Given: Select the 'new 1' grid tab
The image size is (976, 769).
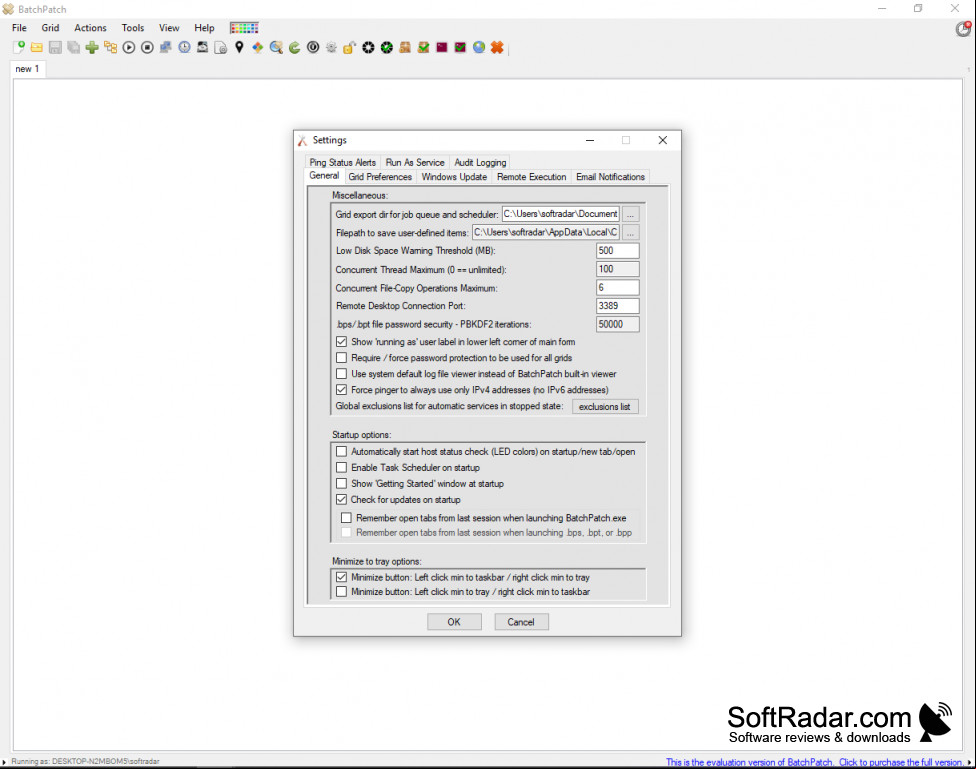Looking at the screenshot, I should [27, 69].
